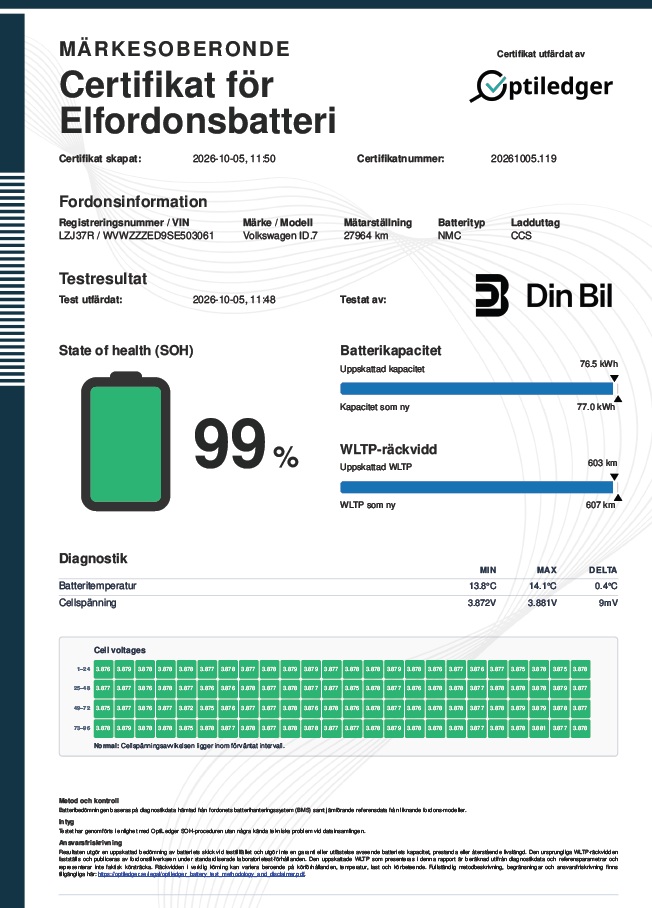
Task: Click the maximum temperature 14.1°C
Action: point(543,586)
